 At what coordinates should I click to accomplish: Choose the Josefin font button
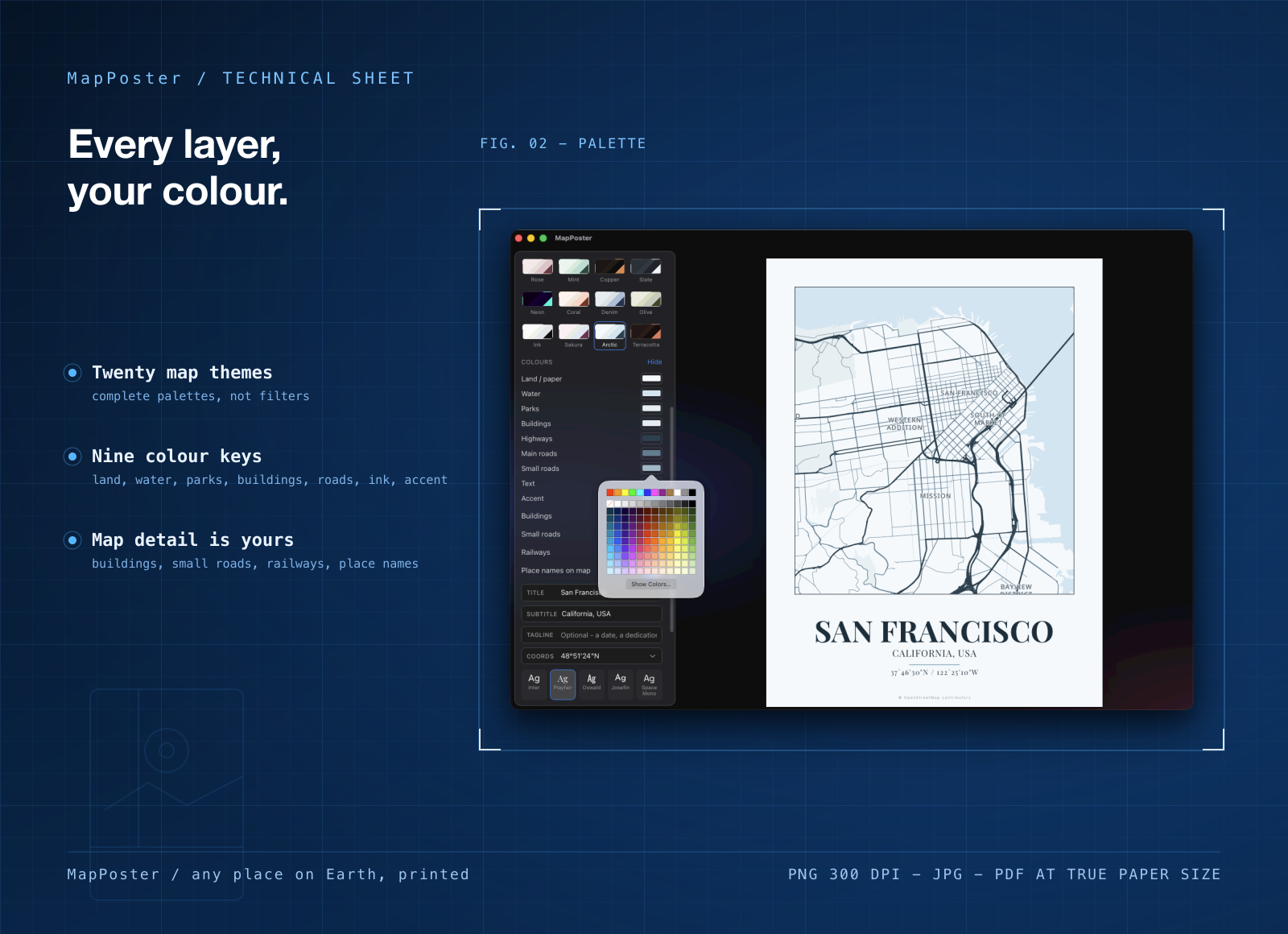621,684
